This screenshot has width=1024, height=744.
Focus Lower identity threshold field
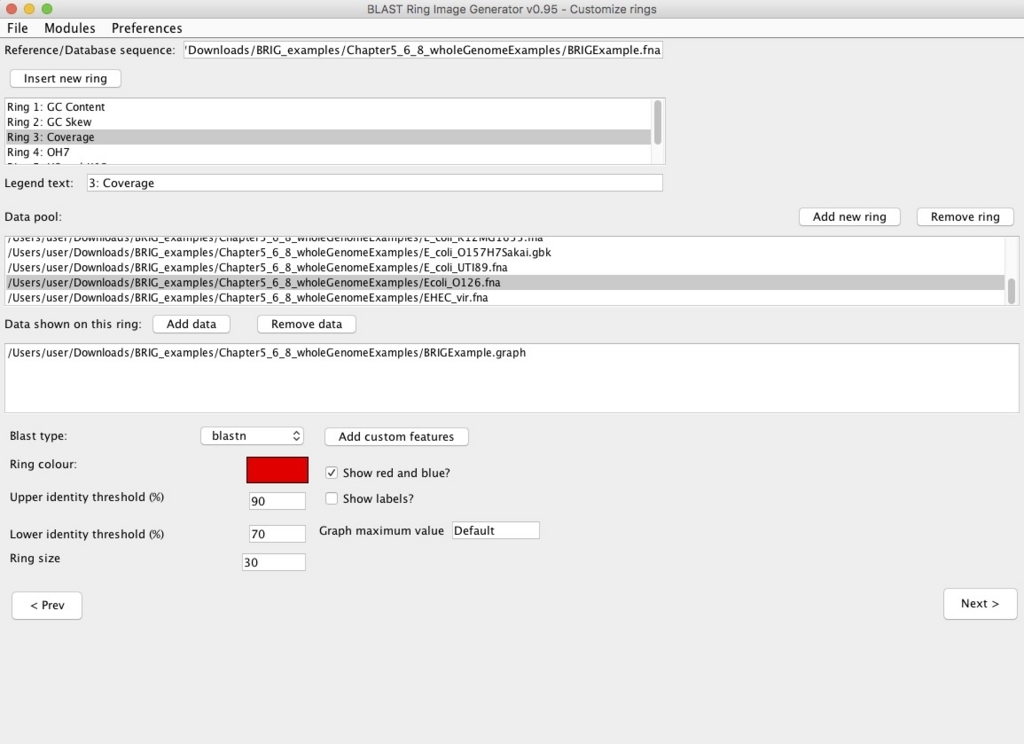(x=278, y=534)
